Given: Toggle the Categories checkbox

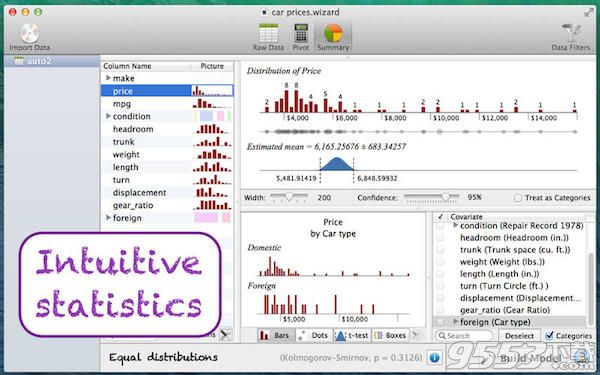Looking at the screenshot, I should [549, 336].
